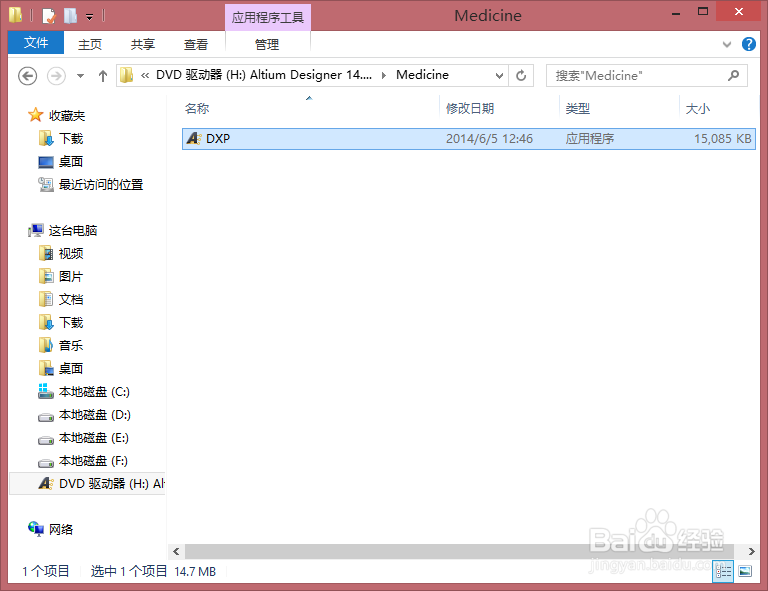Select DVD 驱动器 (H:) in navigation pane

click(87, 484)
